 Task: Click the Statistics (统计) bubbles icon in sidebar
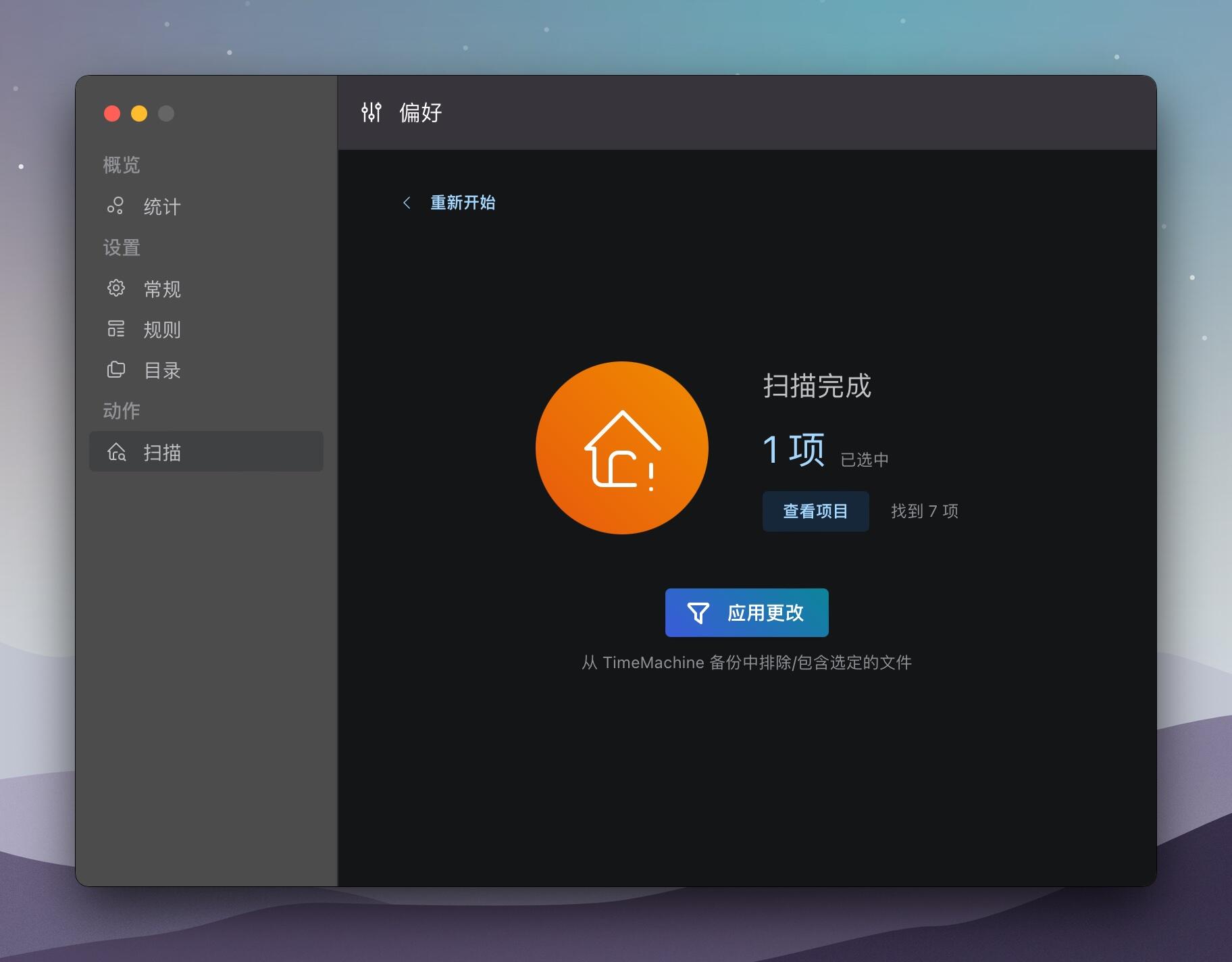point(115,206)
